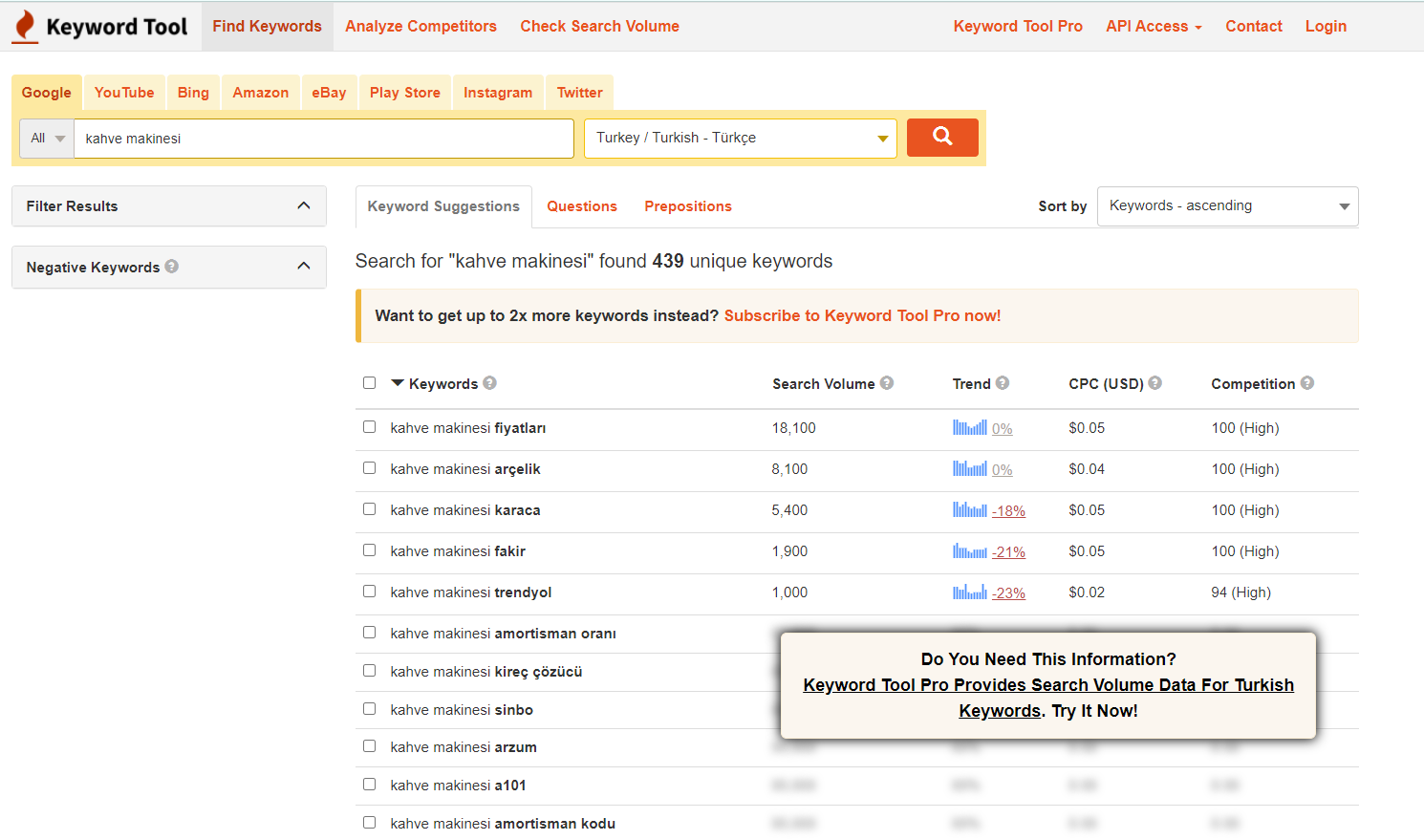
Task: Open the All search type dropdown
Action: tap(47, 139)
